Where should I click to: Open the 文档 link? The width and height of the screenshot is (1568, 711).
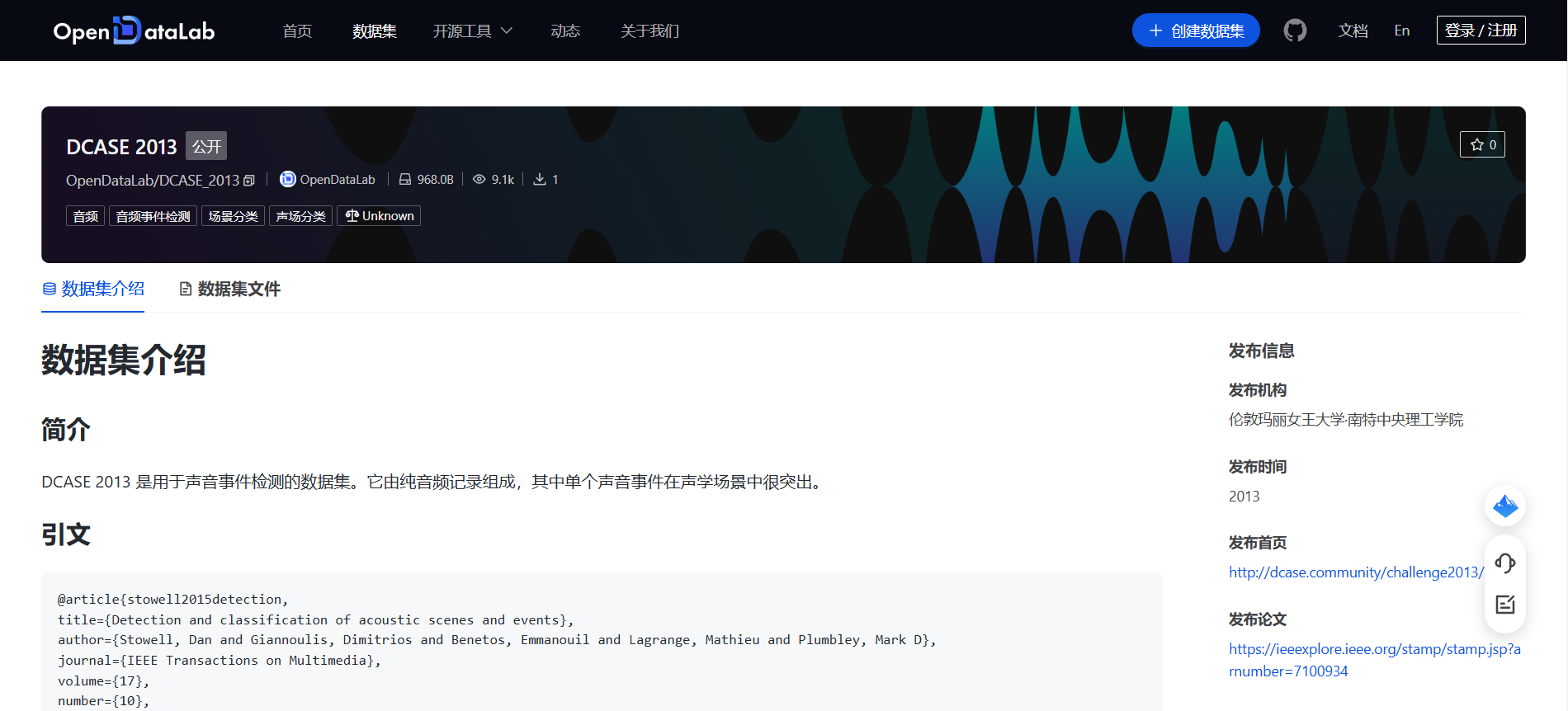(1353, 31)
